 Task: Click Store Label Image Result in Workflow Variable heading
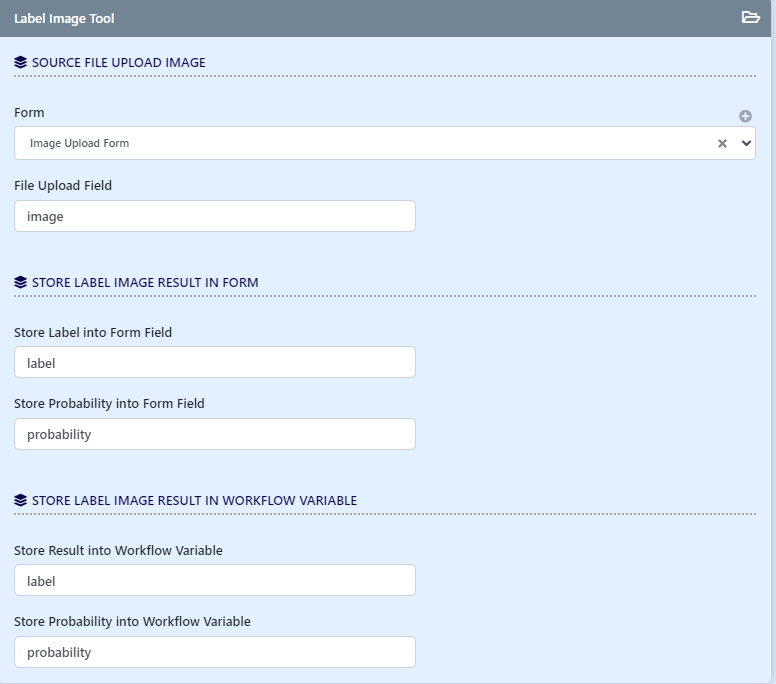(x=194, y=500)
